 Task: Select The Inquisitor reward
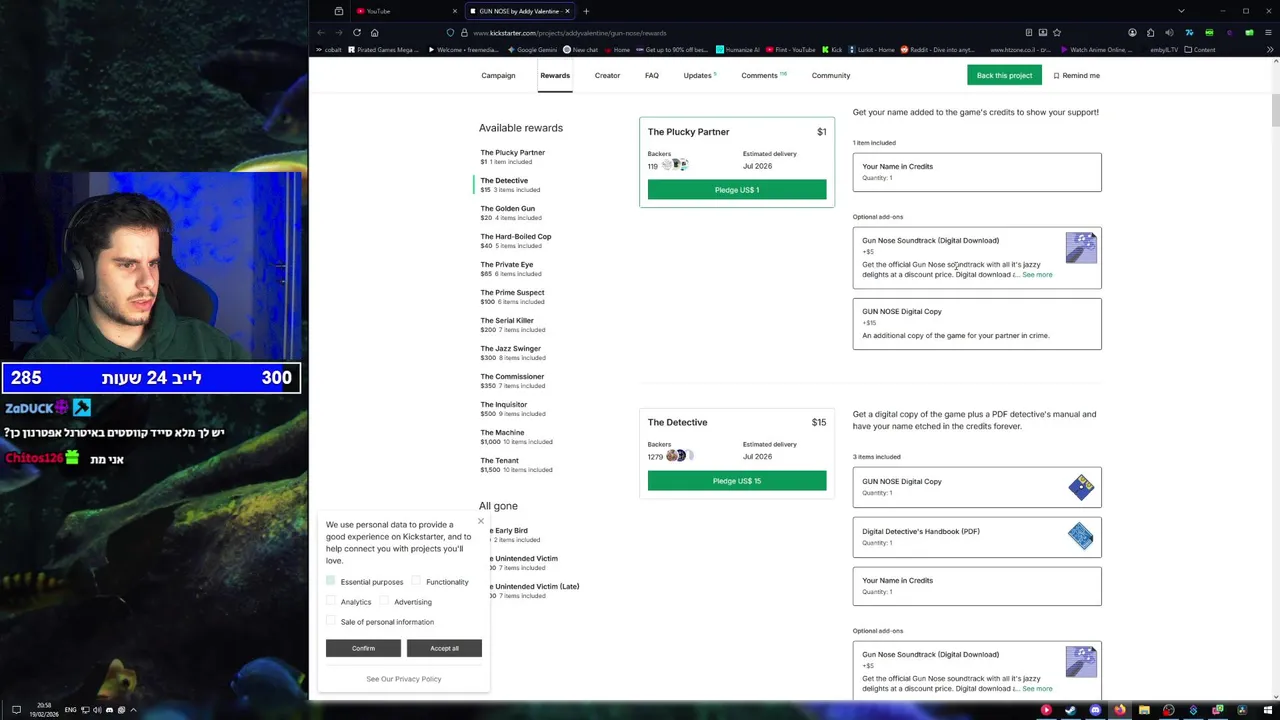coord(512,408)
